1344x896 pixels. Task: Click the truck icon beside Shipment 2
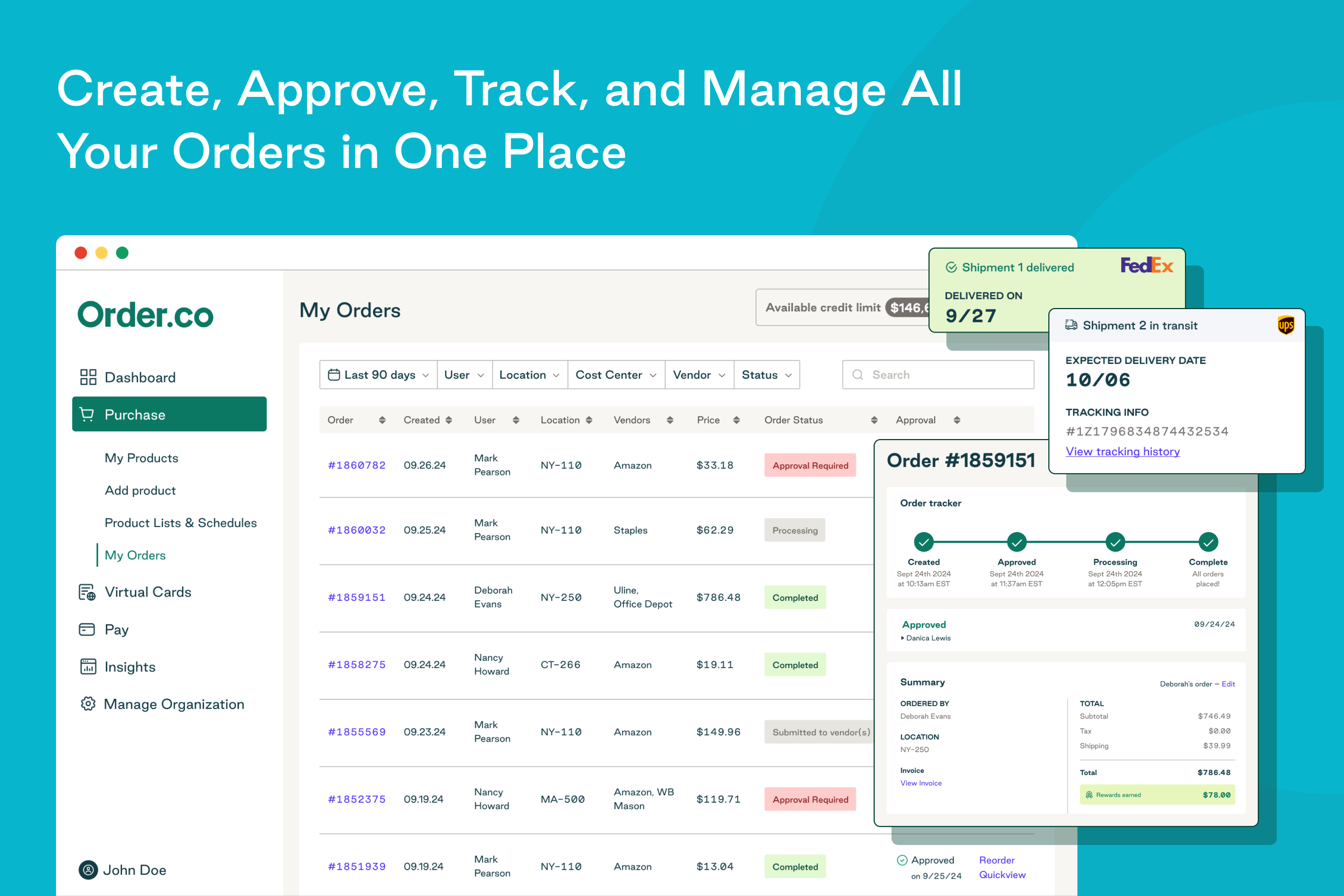click(1071, 325)
